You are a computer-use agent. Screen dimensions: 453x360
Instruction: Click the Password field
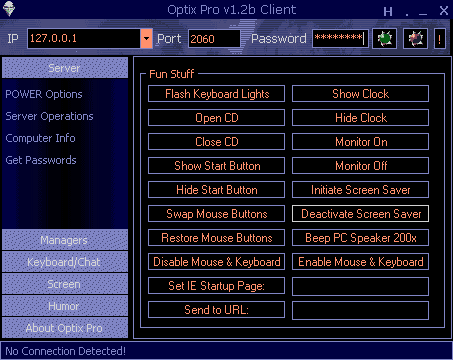340,39
